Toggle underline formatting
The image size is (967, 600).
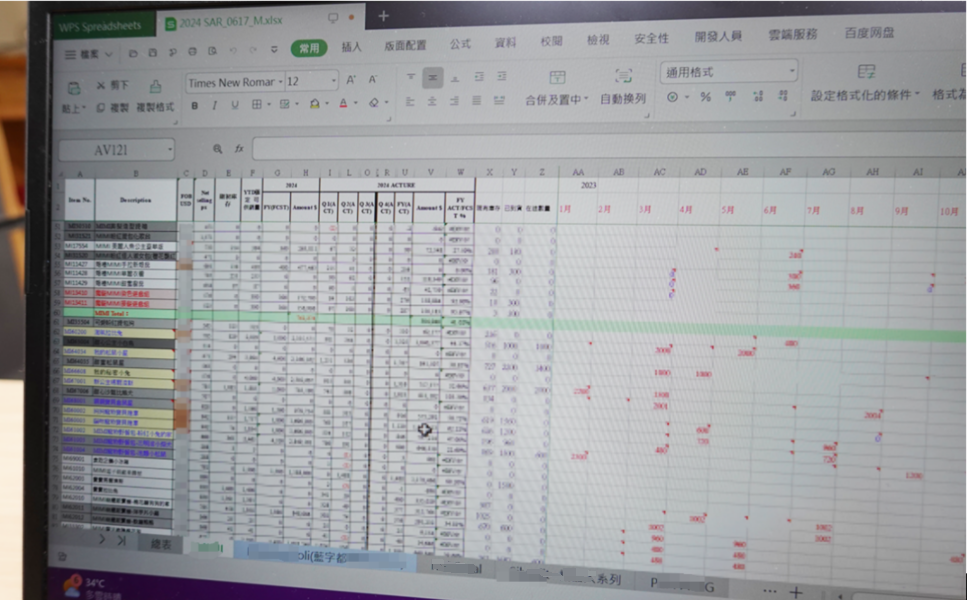click(234, 105)
